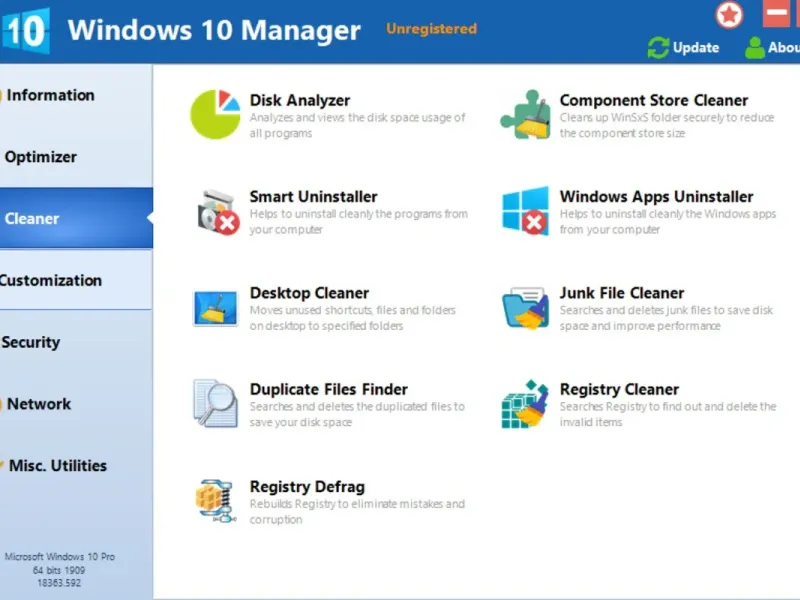Click the Desktop Cleaner title
This screenshot has height=600, width=800.
(309, 293)
